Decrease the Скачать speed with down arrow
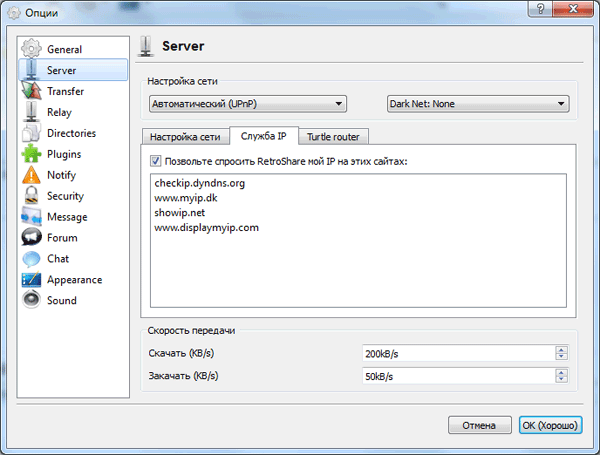Image resolution: width=600 pixels, height=455 pixels. coord(561,357)
